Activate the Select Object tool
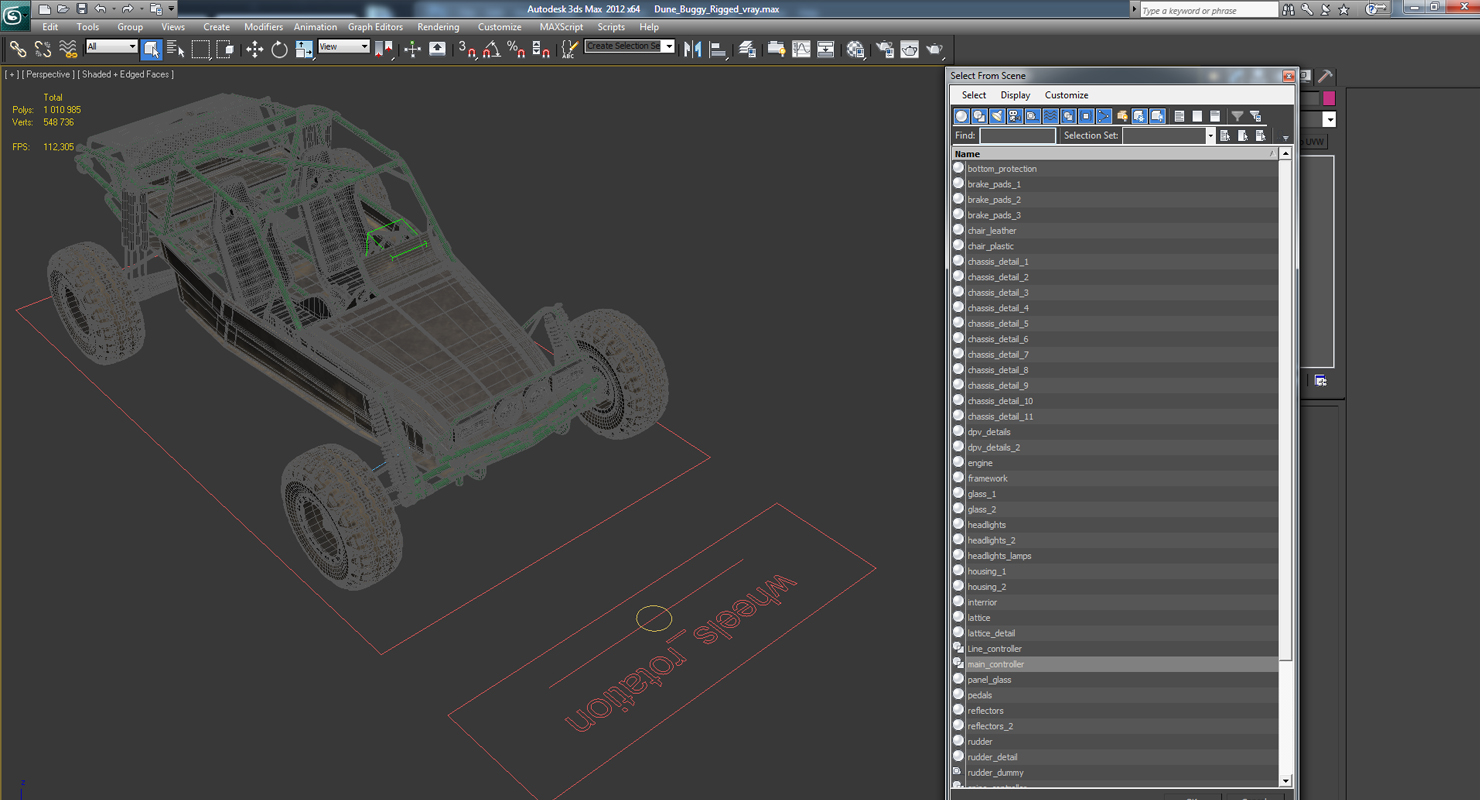1480x800 pixels. point(151,49)
